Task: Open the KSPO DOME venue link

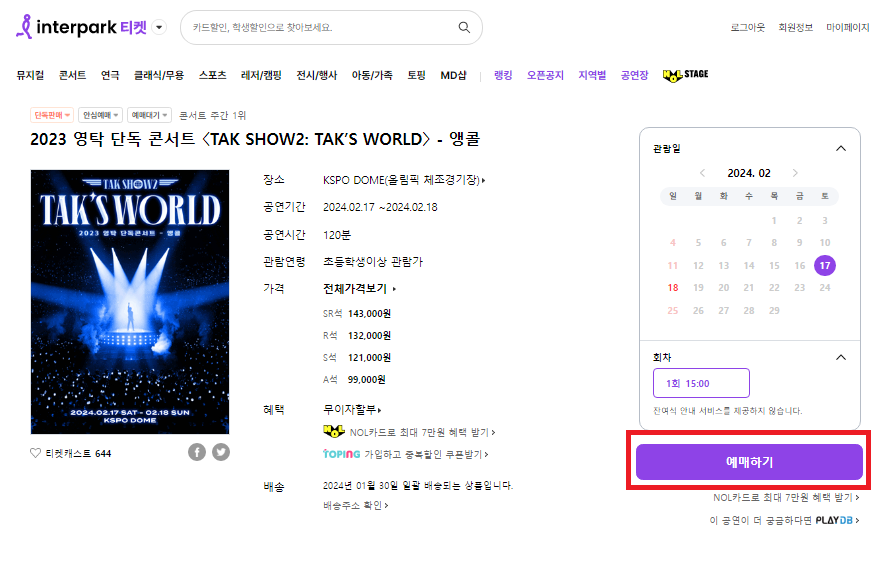Action: tap(404, 180)
